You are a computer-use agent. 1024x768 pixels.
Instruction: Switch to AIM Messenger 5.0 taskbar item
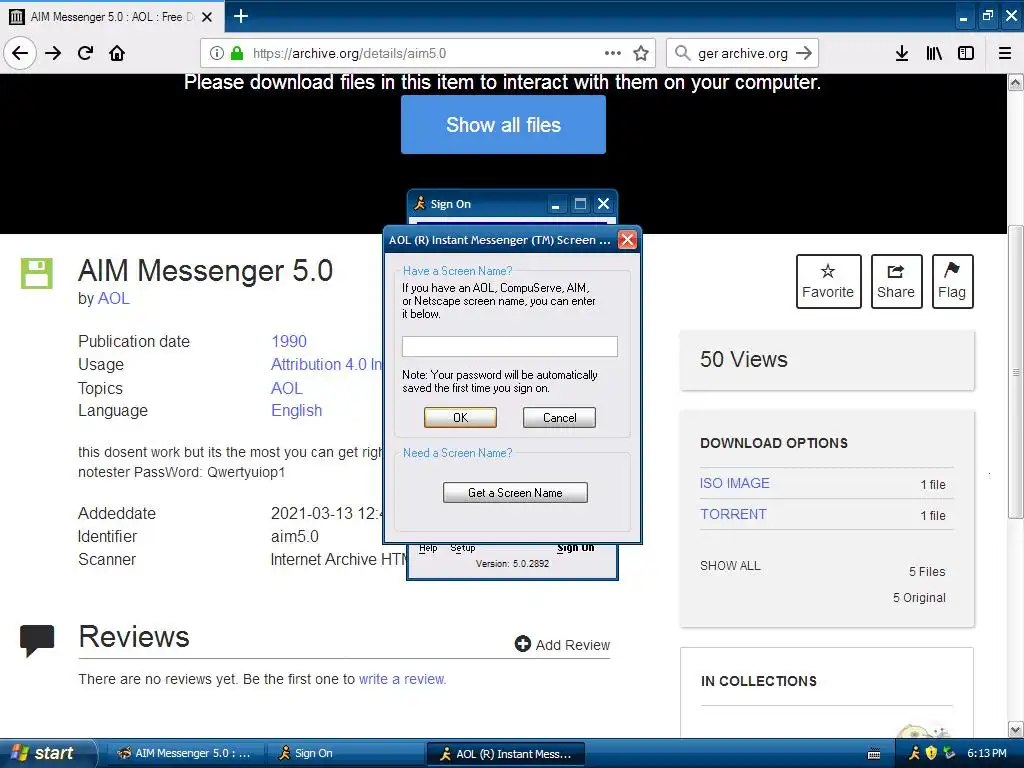184,754
